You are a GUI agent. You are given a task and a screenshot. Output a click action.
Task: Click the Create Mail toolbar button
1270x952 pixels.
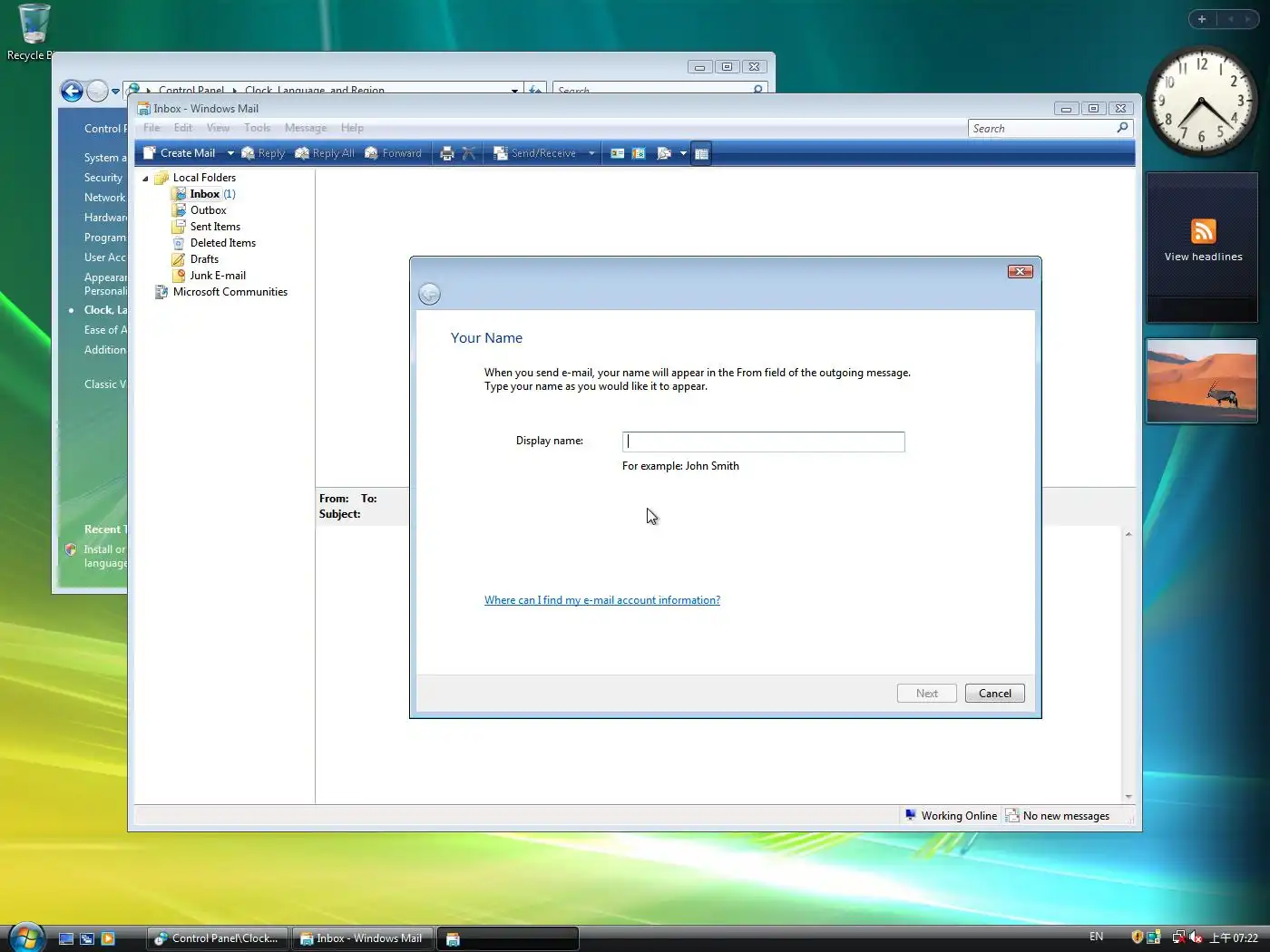[x=180, y=153]
